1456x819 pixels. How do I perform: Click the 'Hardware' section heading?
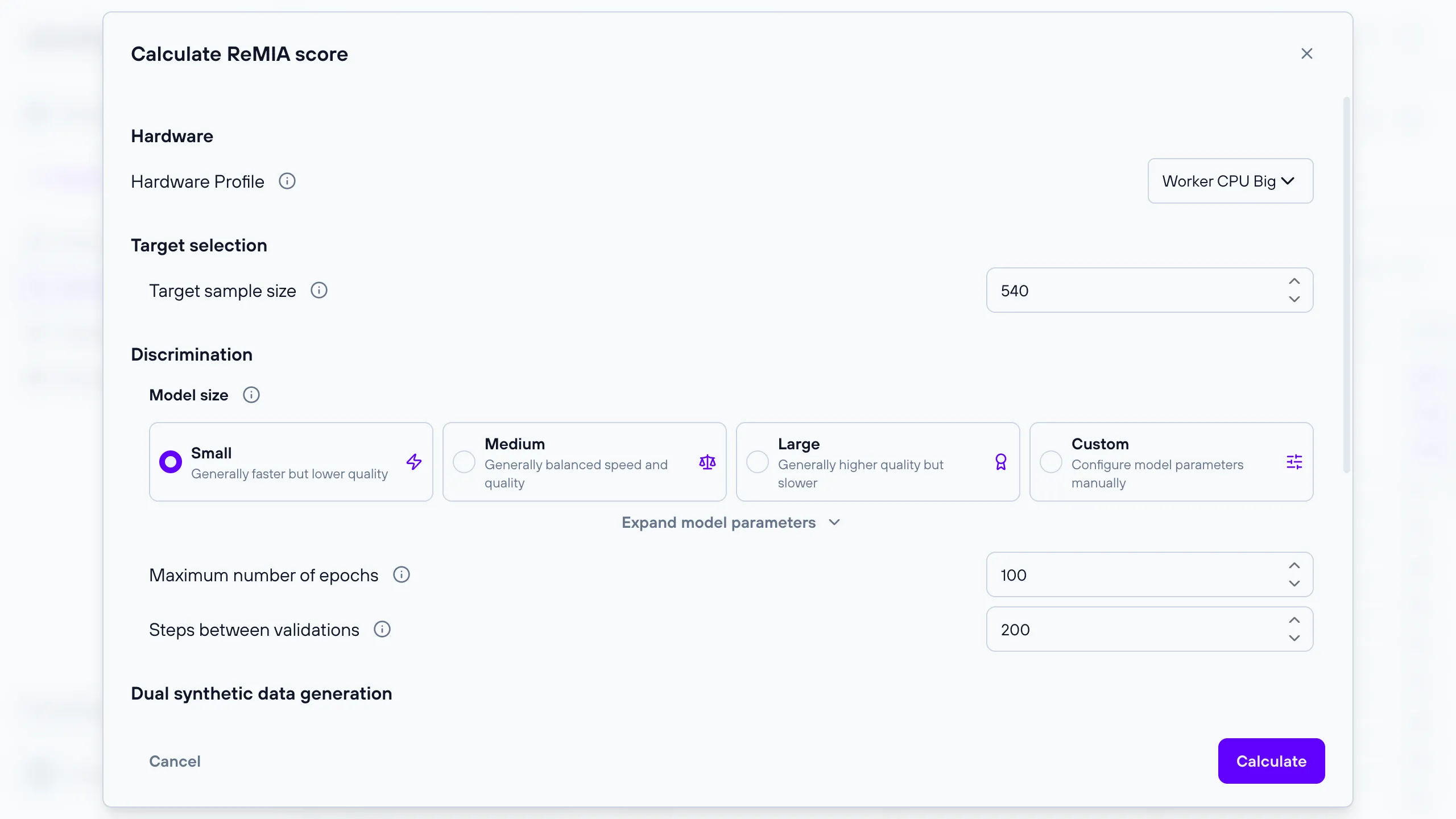[172, 136]
